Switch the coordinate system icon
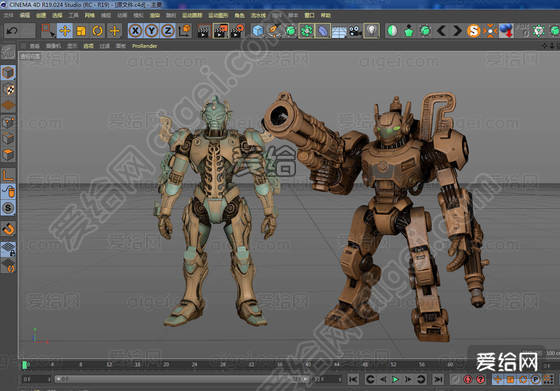The height and width of the screenshot is (391, 560). pos(185,31)
